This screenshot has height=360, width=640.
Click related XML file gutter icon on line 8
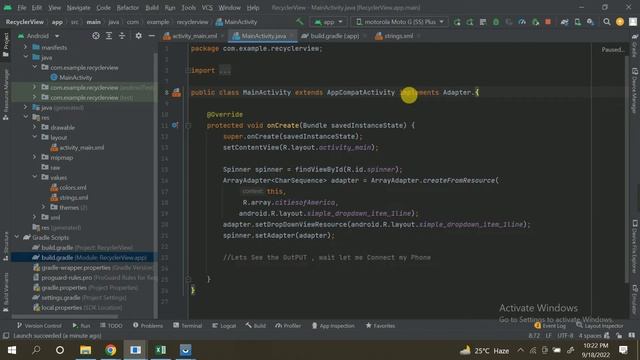176,93
